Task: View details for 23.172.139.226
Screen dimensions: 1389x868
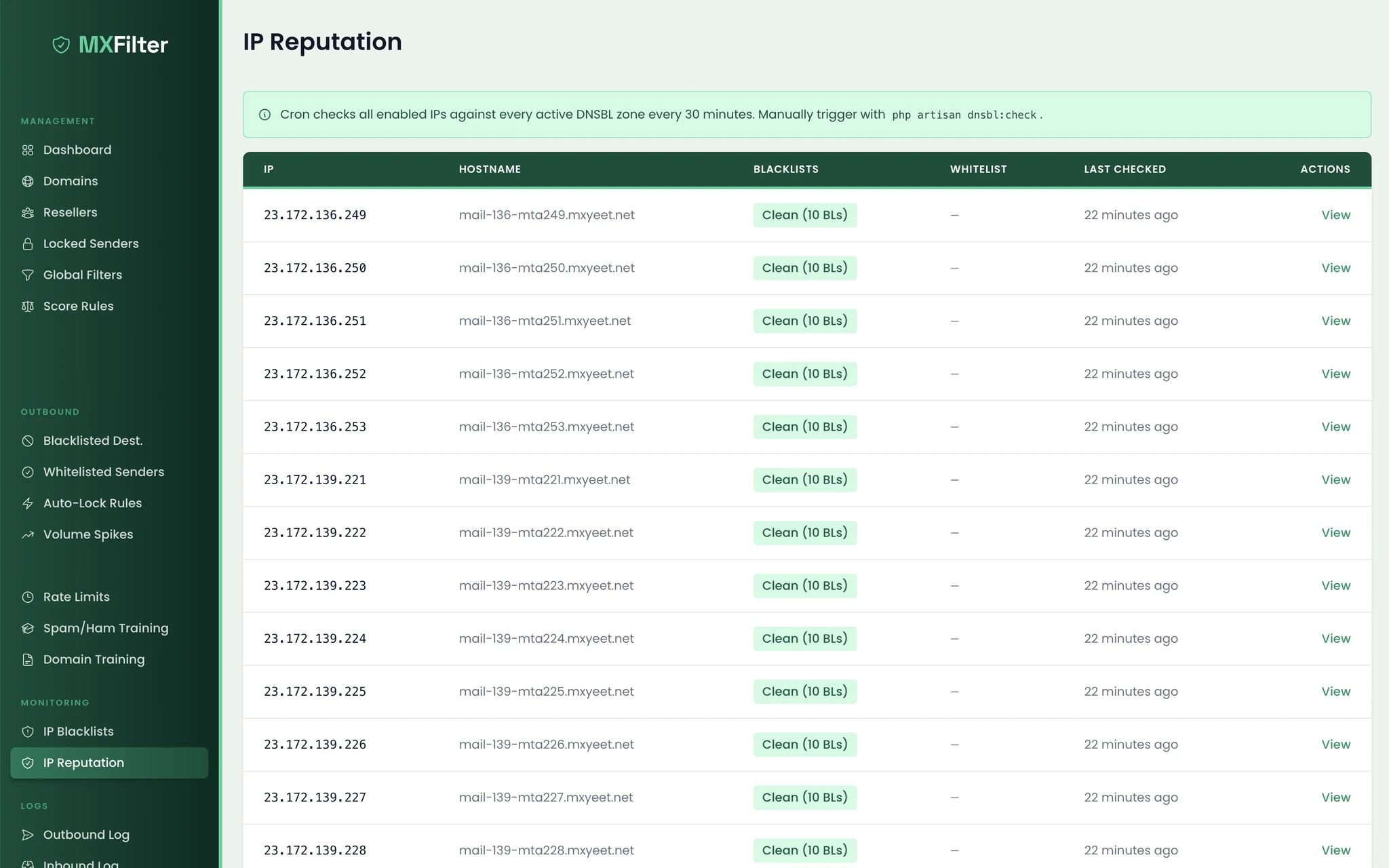Action: click(1335, 744)
